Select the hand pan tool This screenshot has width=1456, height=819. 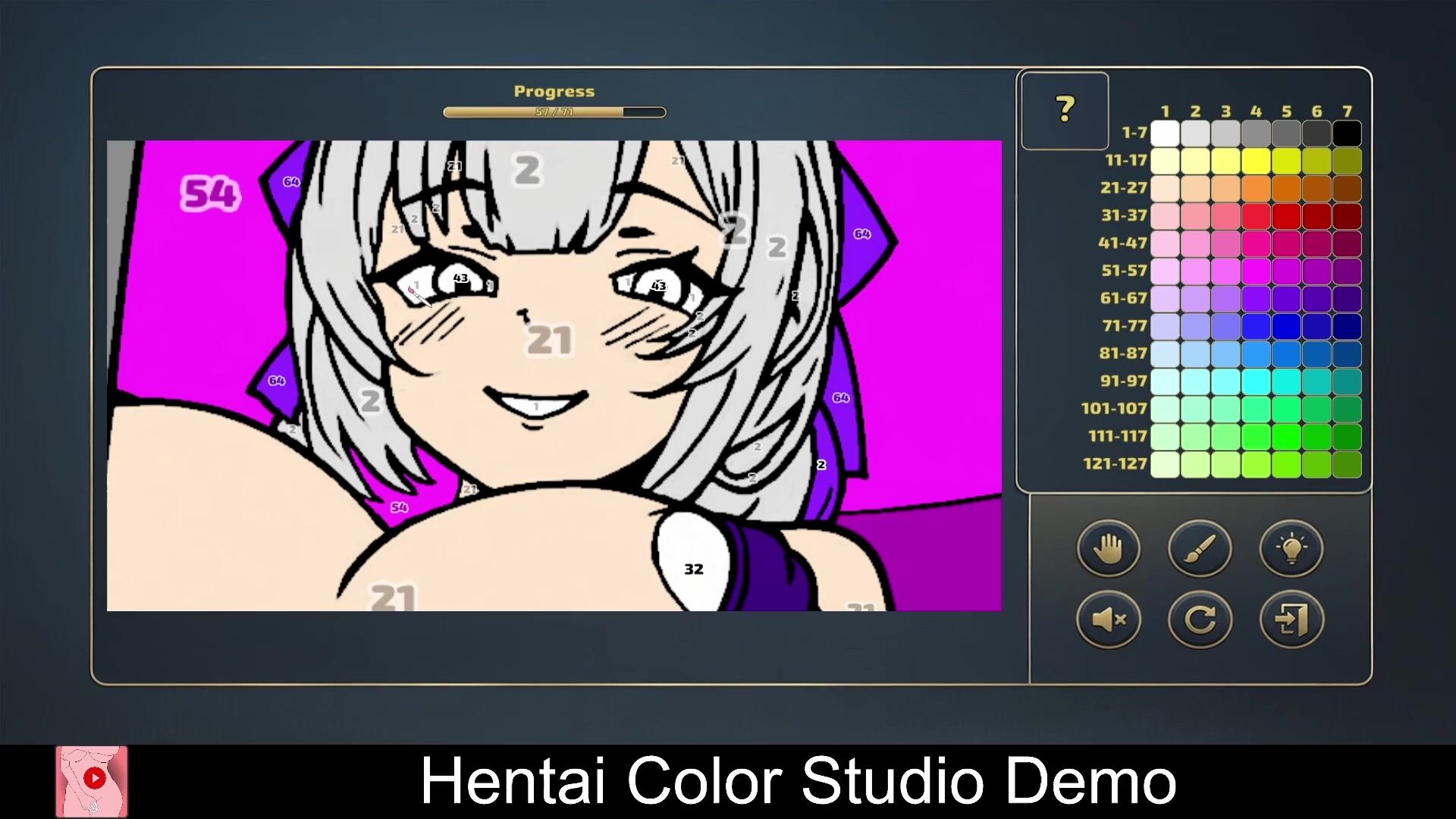(x=1108, y=548)
